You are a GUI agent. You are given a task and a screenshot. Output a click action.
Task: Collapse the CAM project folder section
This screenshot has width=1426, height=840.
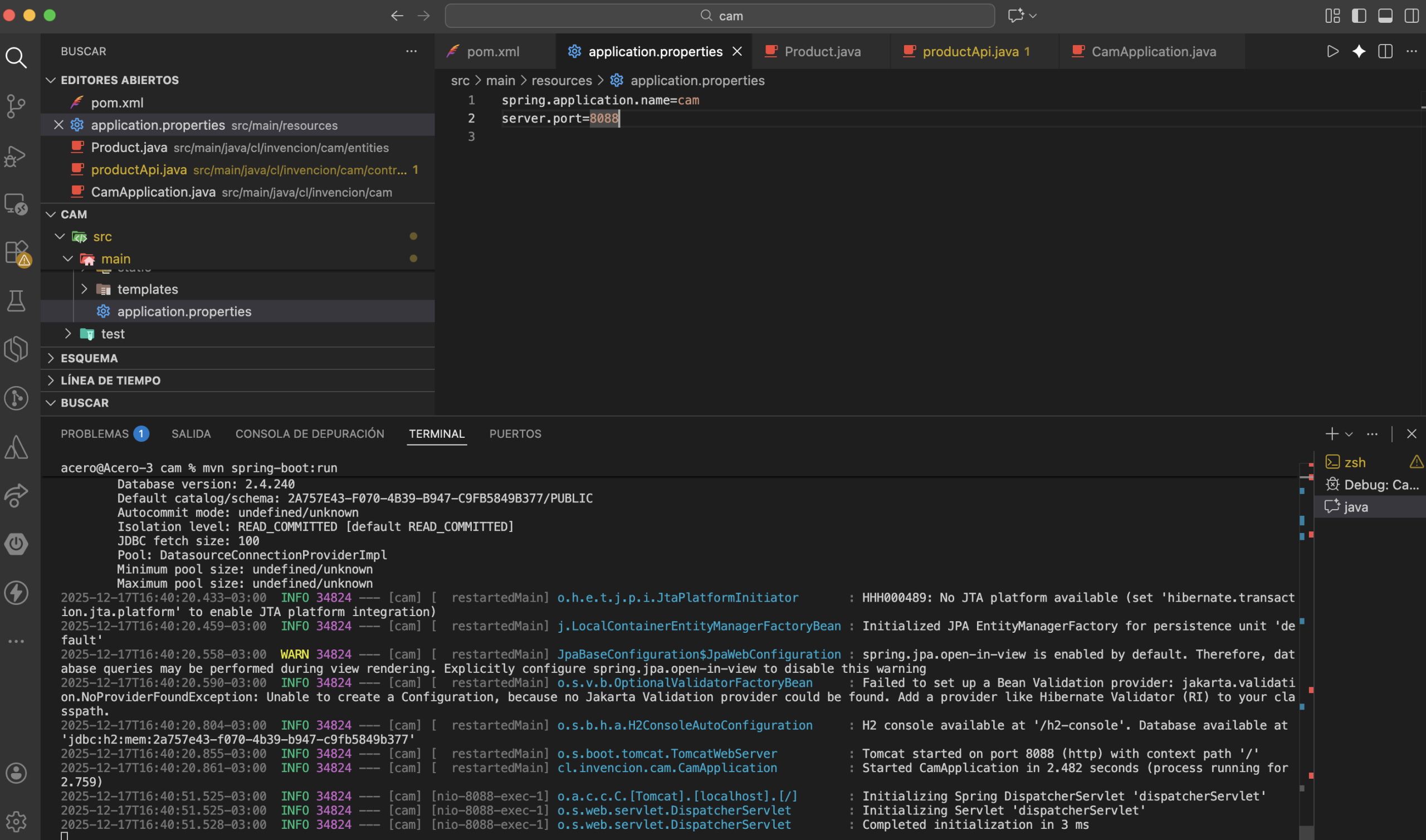pos(238,214)
